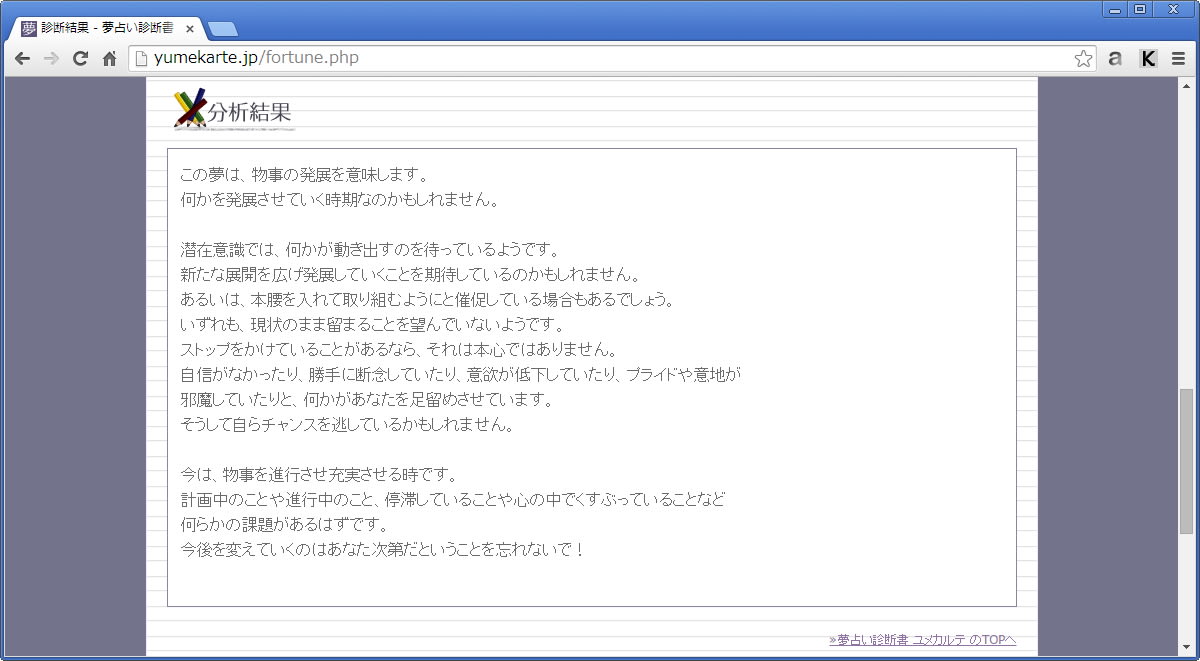Open the Chrome hamburger menu
The width and height of the screenshot is (1200, 661).
coord(1178,59)
